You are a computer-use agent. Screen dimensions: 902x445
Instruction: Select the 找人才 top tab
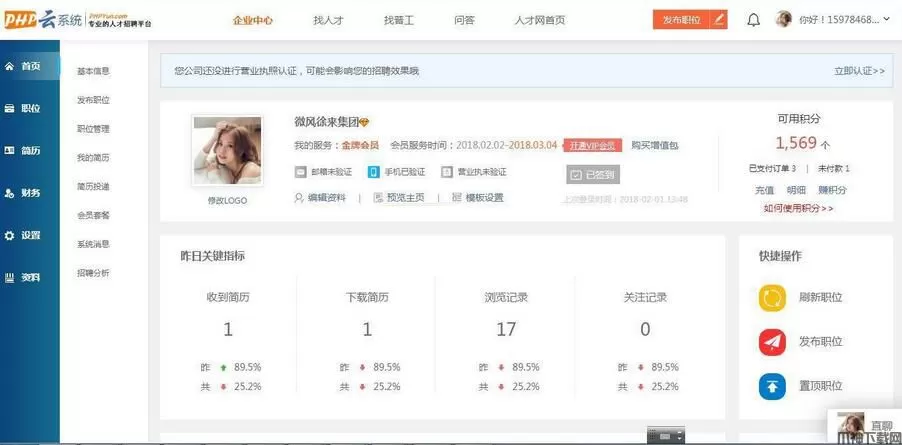[328, 20]
